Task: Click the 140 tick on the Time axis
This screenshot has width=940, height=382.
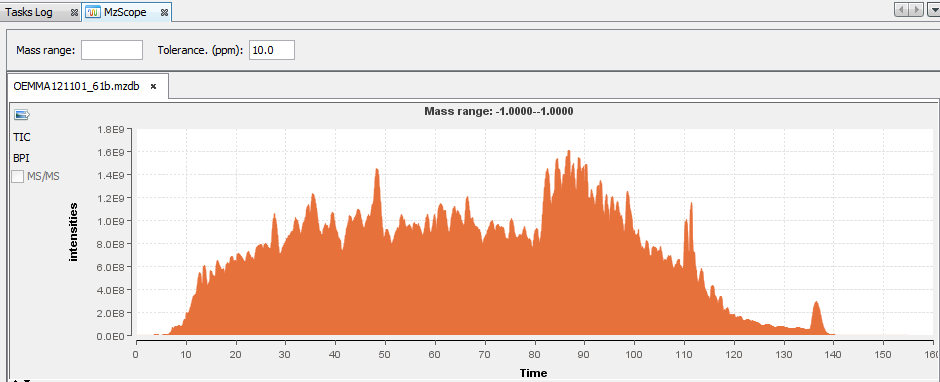Action: tap(833, 353)
